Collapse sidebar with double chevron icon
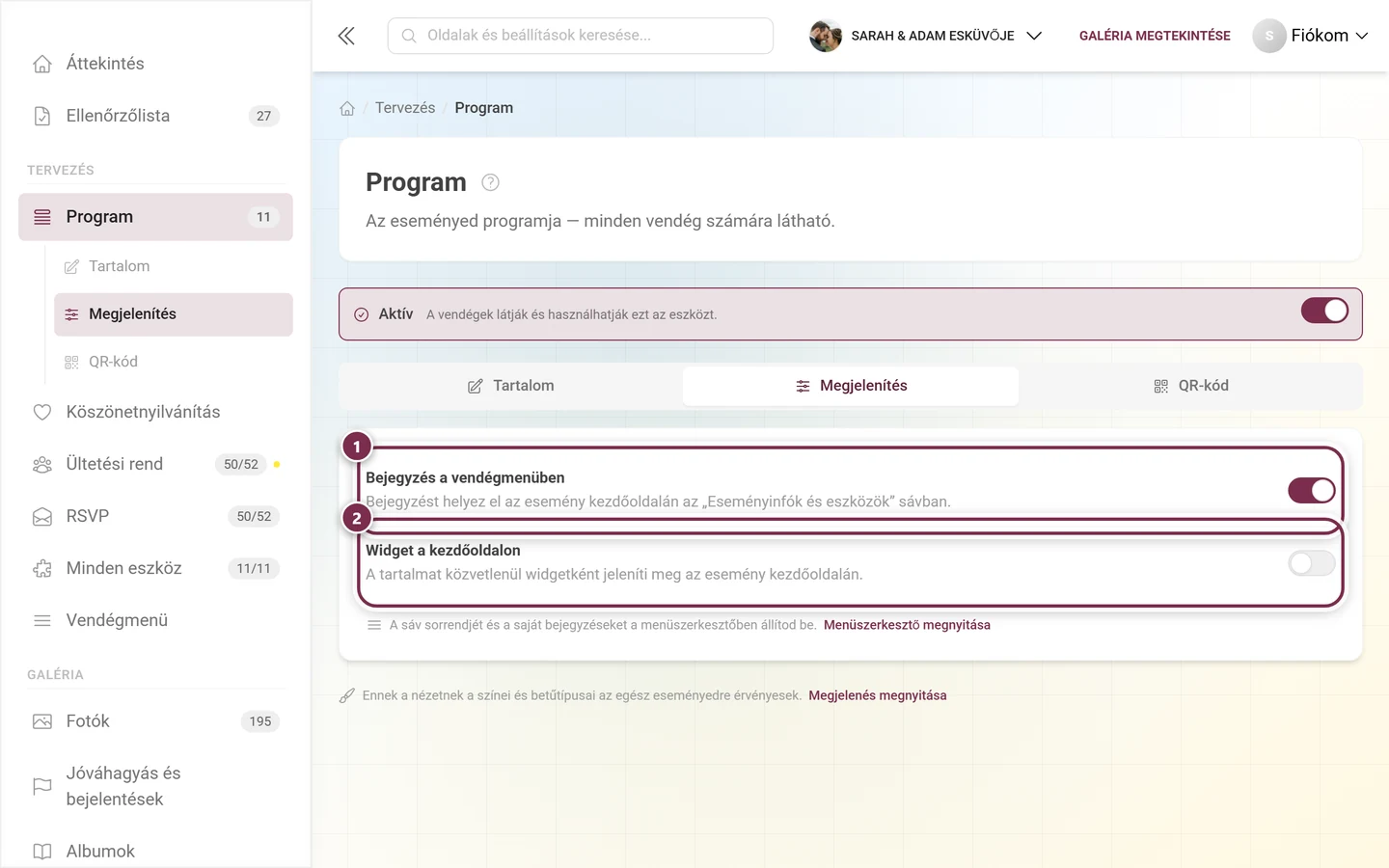The width and height of the screenshot is (1389, 868). 346,36
